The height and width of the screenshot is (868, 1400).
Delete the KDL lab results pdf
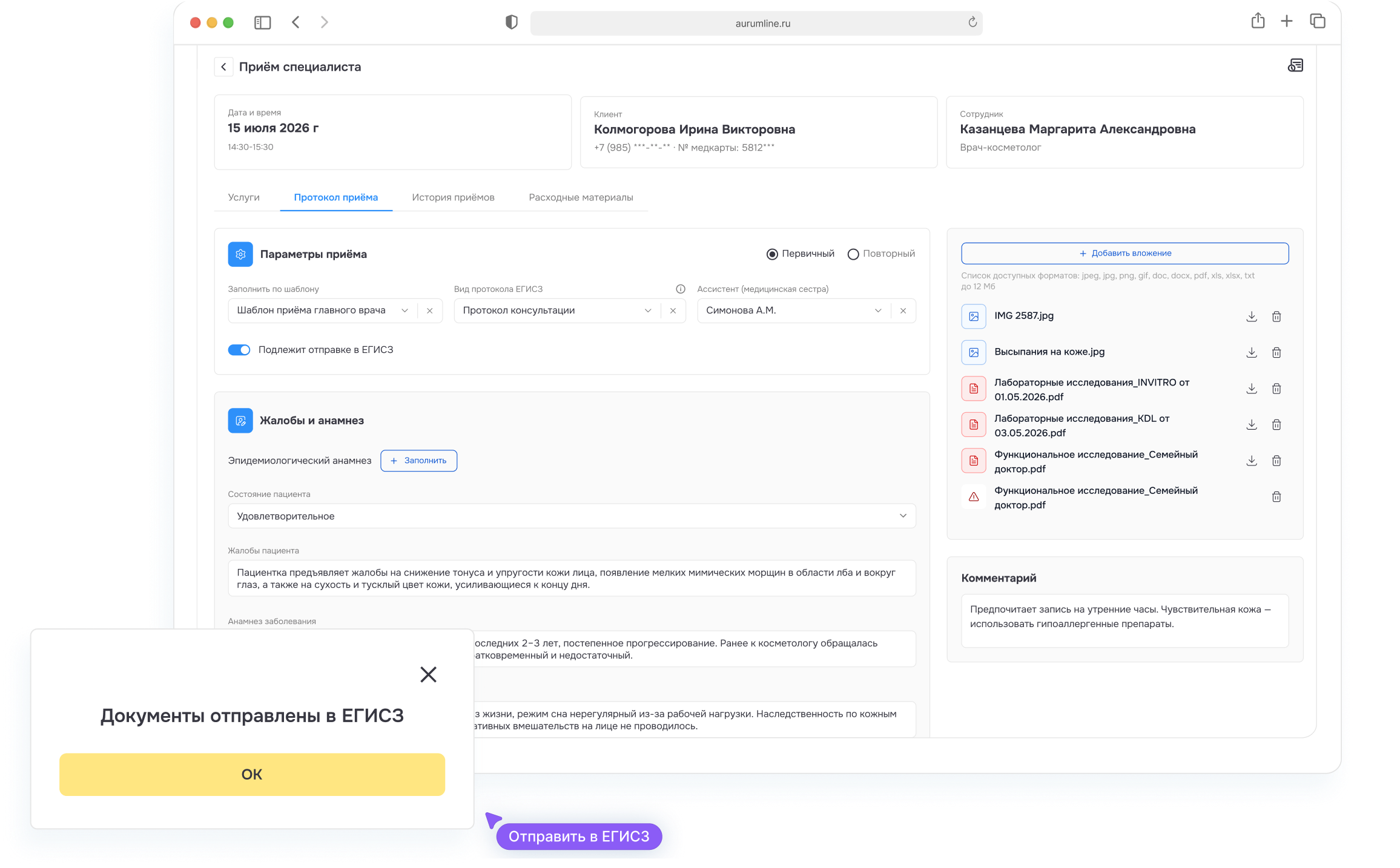(1276, 425)
